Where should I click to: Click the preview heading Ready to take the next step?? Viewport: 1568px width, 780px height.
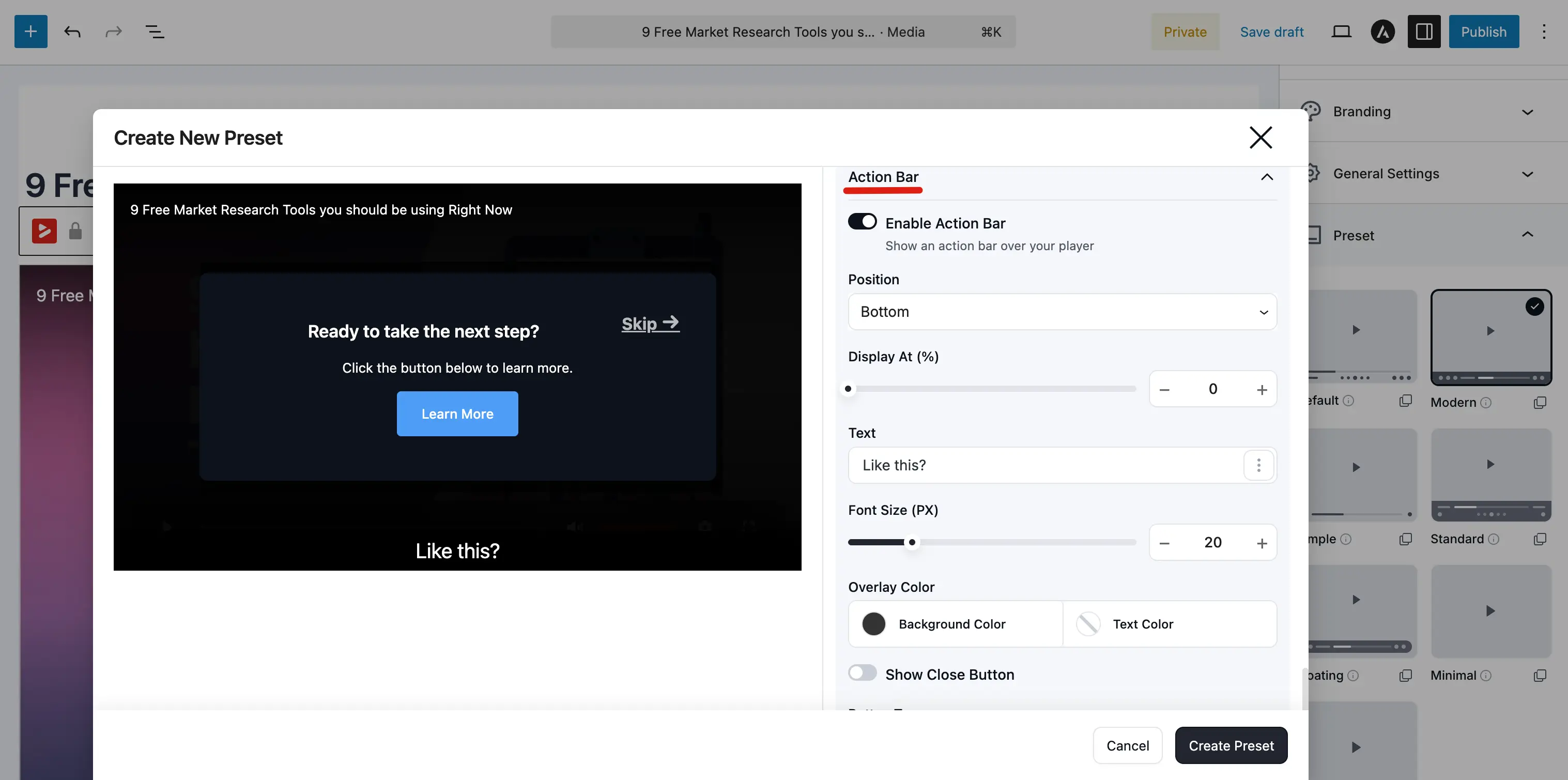tap(423, 331)
